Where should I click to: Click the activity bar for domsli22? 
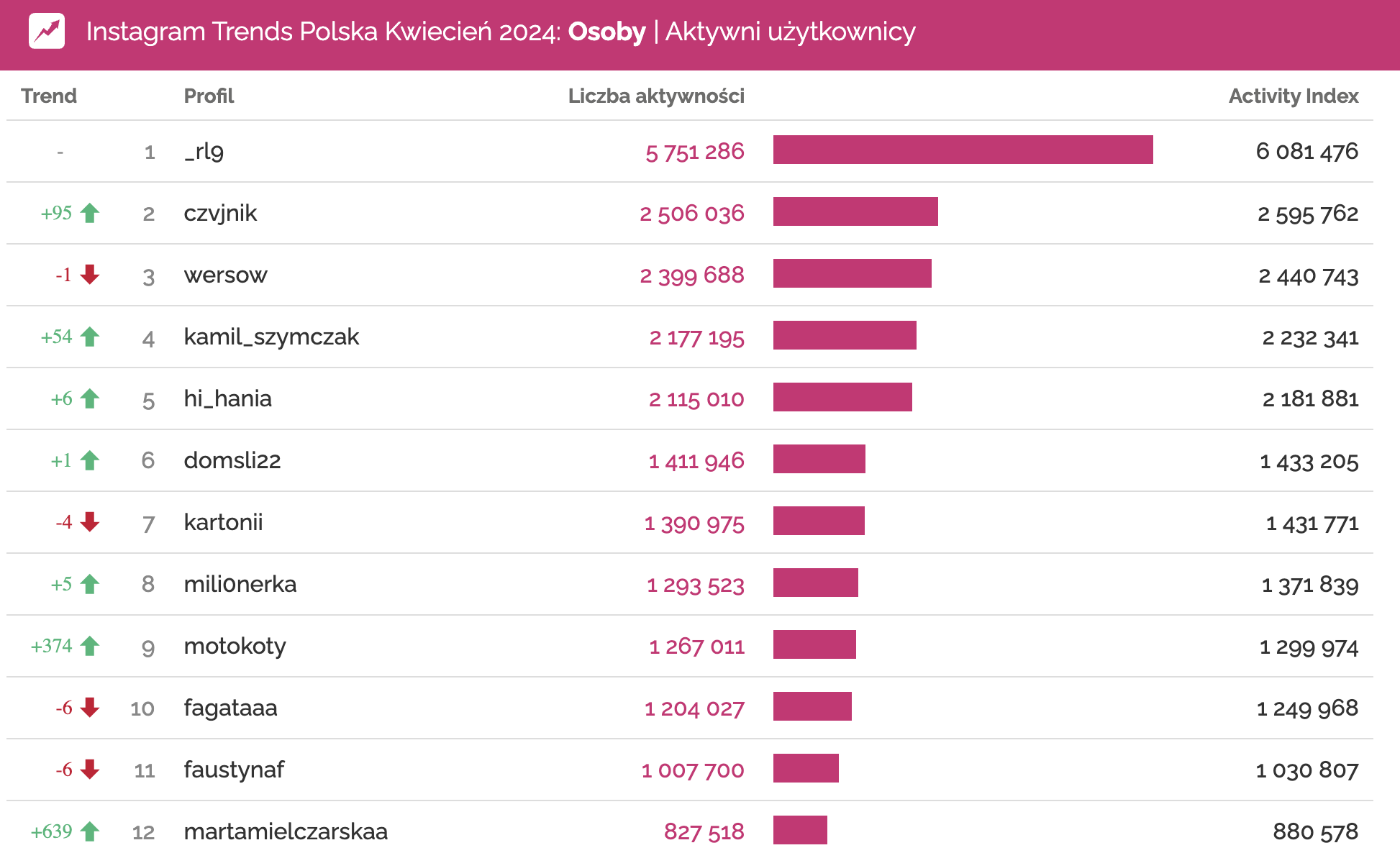[819, 459]
